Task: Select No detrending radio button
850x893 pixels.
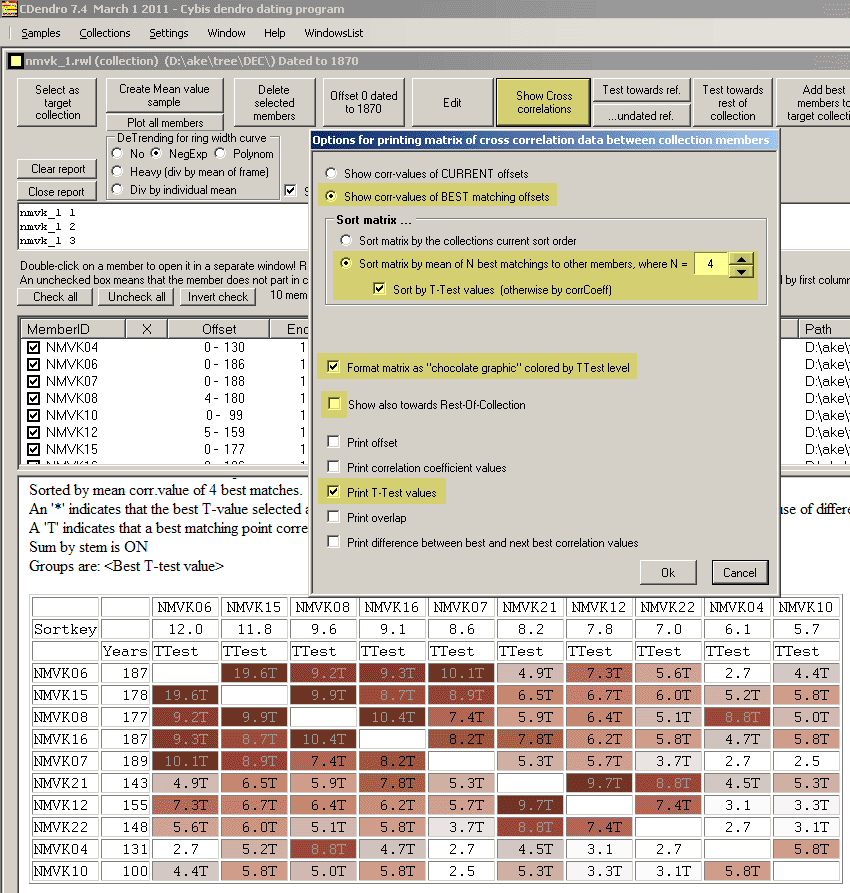Action: tap(117, 153)
